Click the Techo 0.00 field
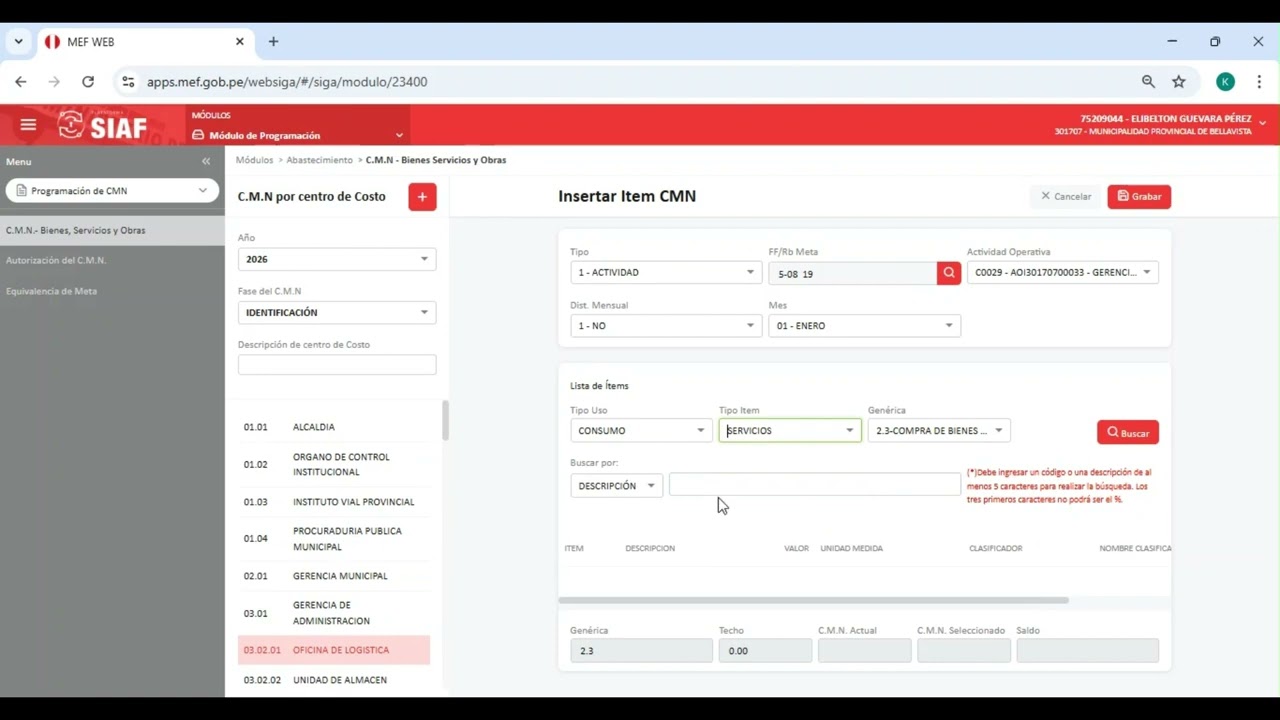1280x720 pixels. (x=765, y=651)
